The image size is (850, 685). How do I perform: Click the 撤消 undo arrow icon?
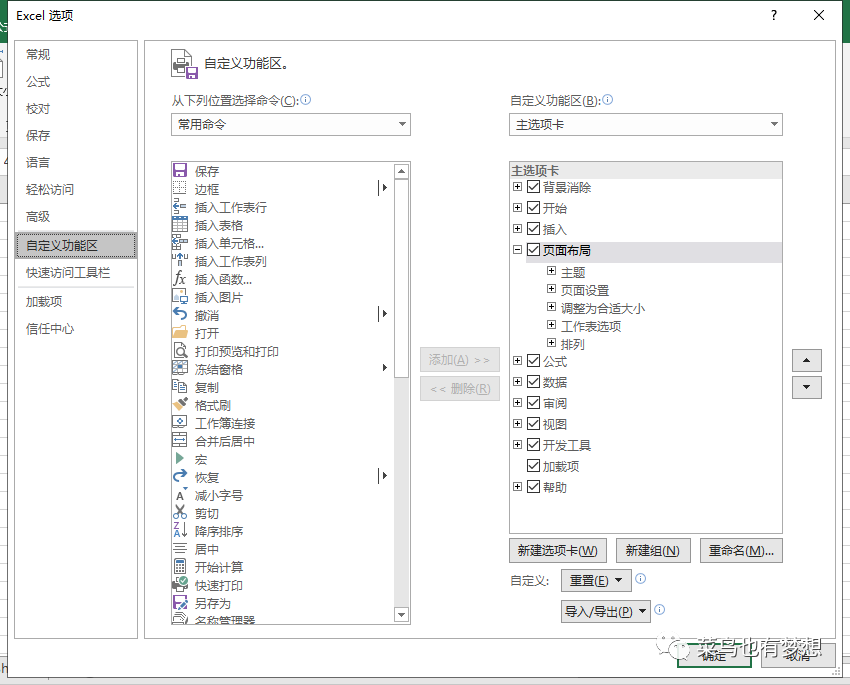tap(180, 314)
